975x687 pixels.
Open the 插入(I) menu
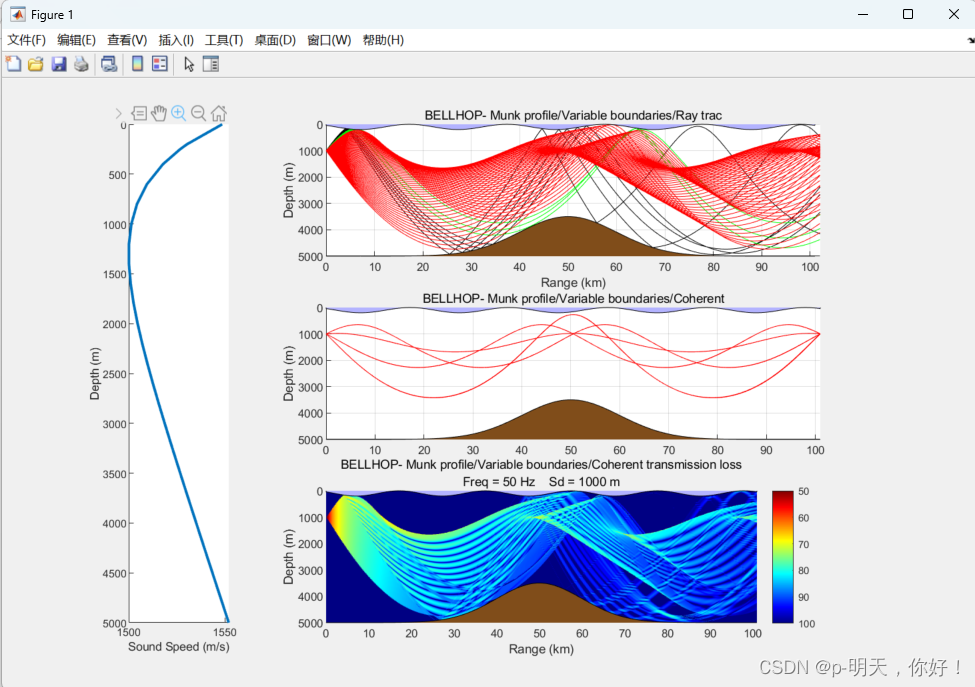pyautogui.click(x=176, y=40)
